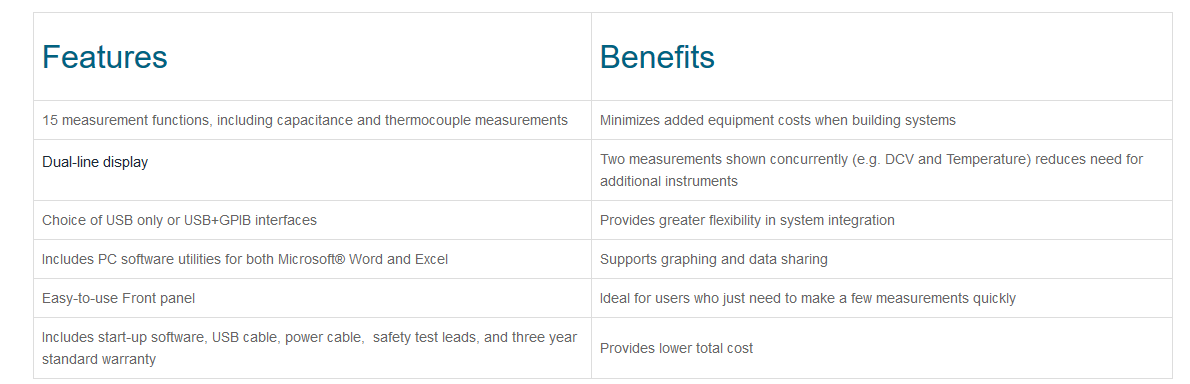Click the Benefits column heading

click(657, 57)
